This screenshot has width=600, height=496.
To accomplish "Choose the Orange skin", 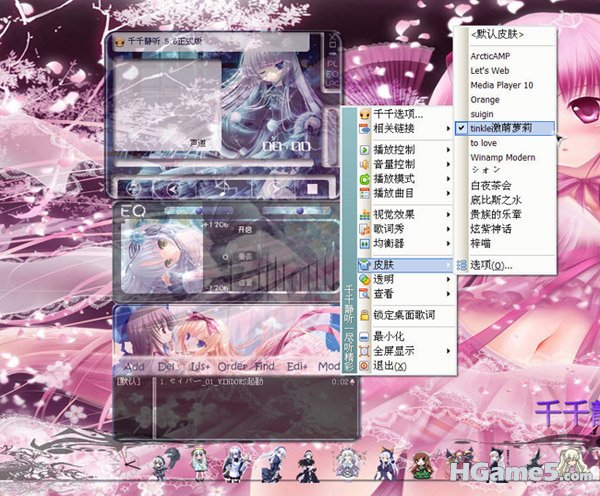I will (485, 100).
